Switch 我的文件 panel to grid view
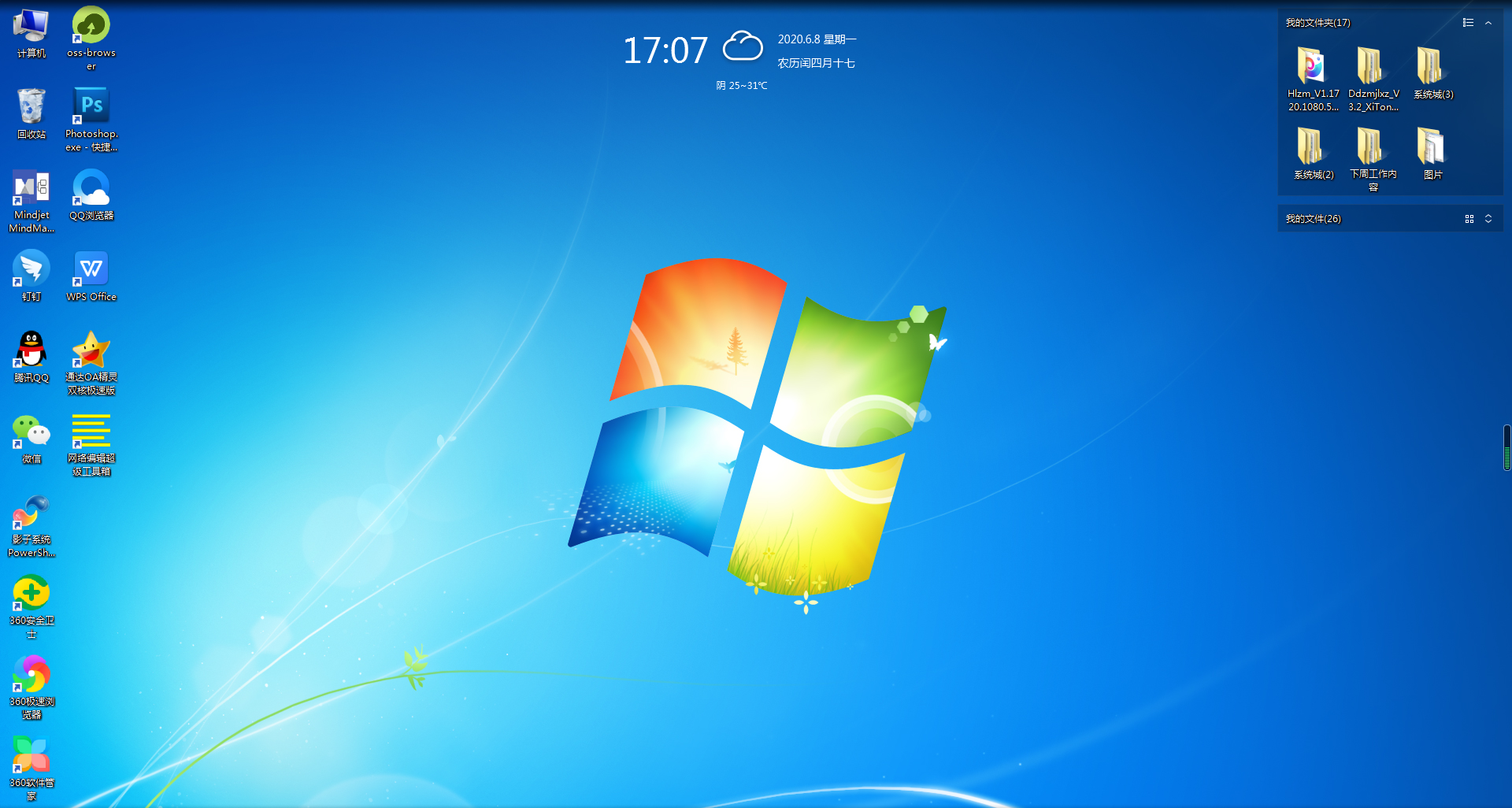The height and width of the screenshot is (808, 1512). click(1469, 219)
